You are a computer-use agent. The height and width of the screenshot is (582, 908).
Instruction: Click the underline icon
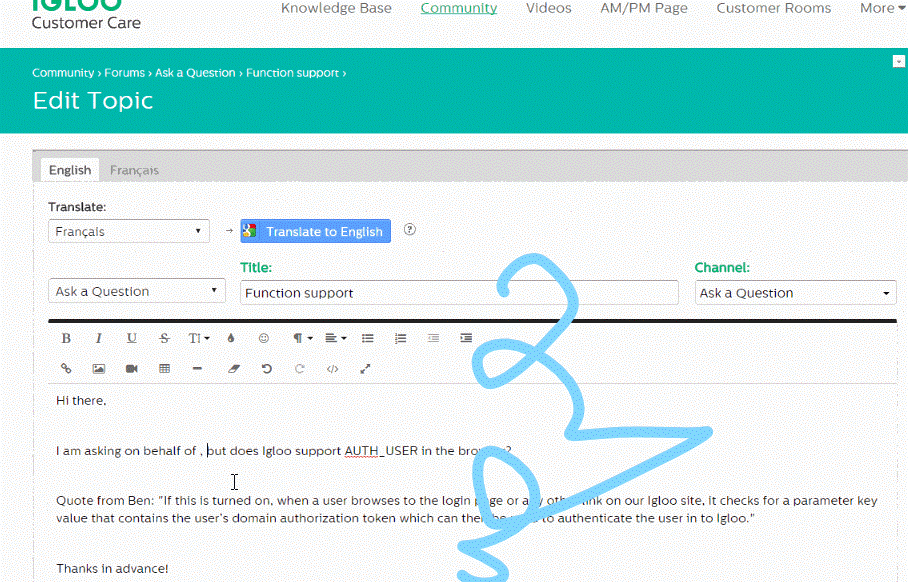(132, 338)
